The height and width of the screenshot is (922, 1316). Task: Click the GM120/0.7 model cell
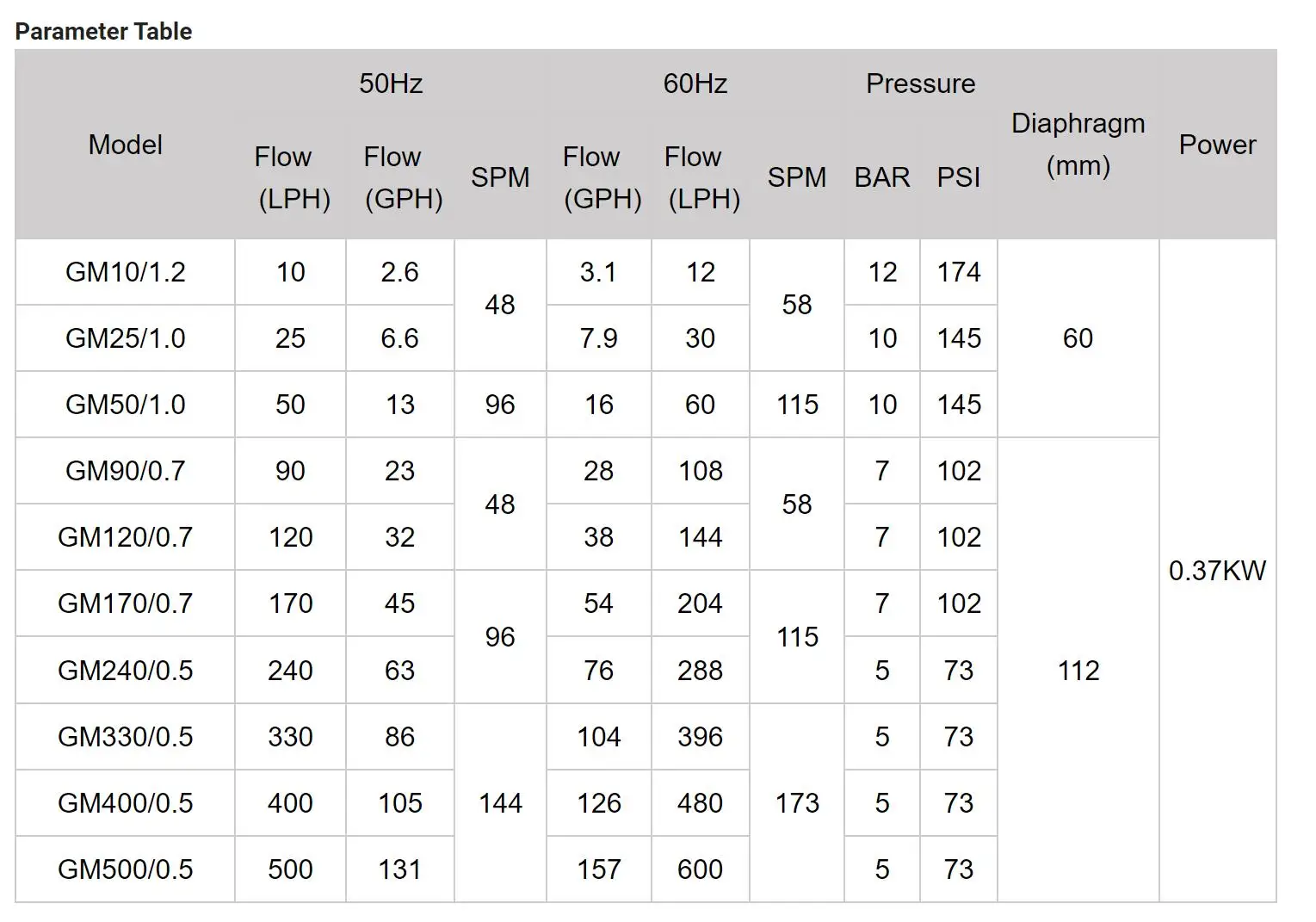(126, 537)
